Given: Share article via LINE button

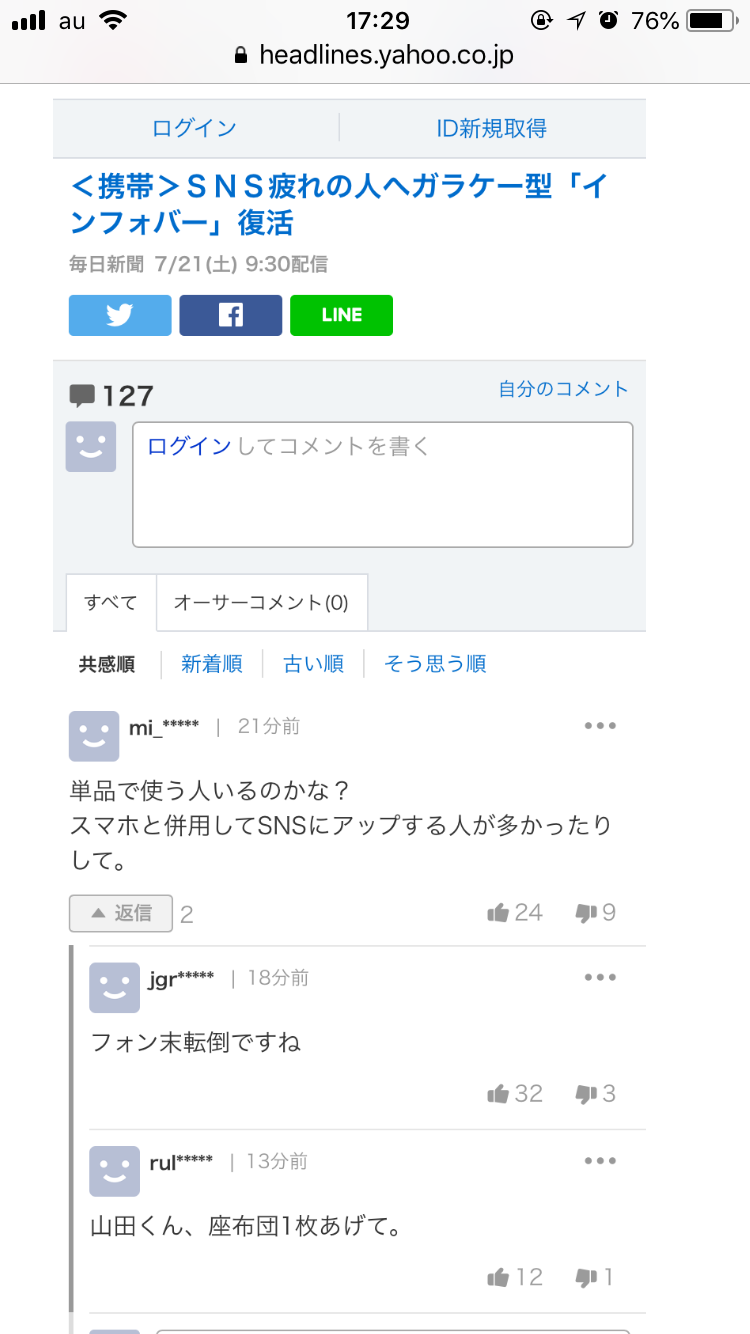Looking at the screenshot, I should [x=341, y=315].
